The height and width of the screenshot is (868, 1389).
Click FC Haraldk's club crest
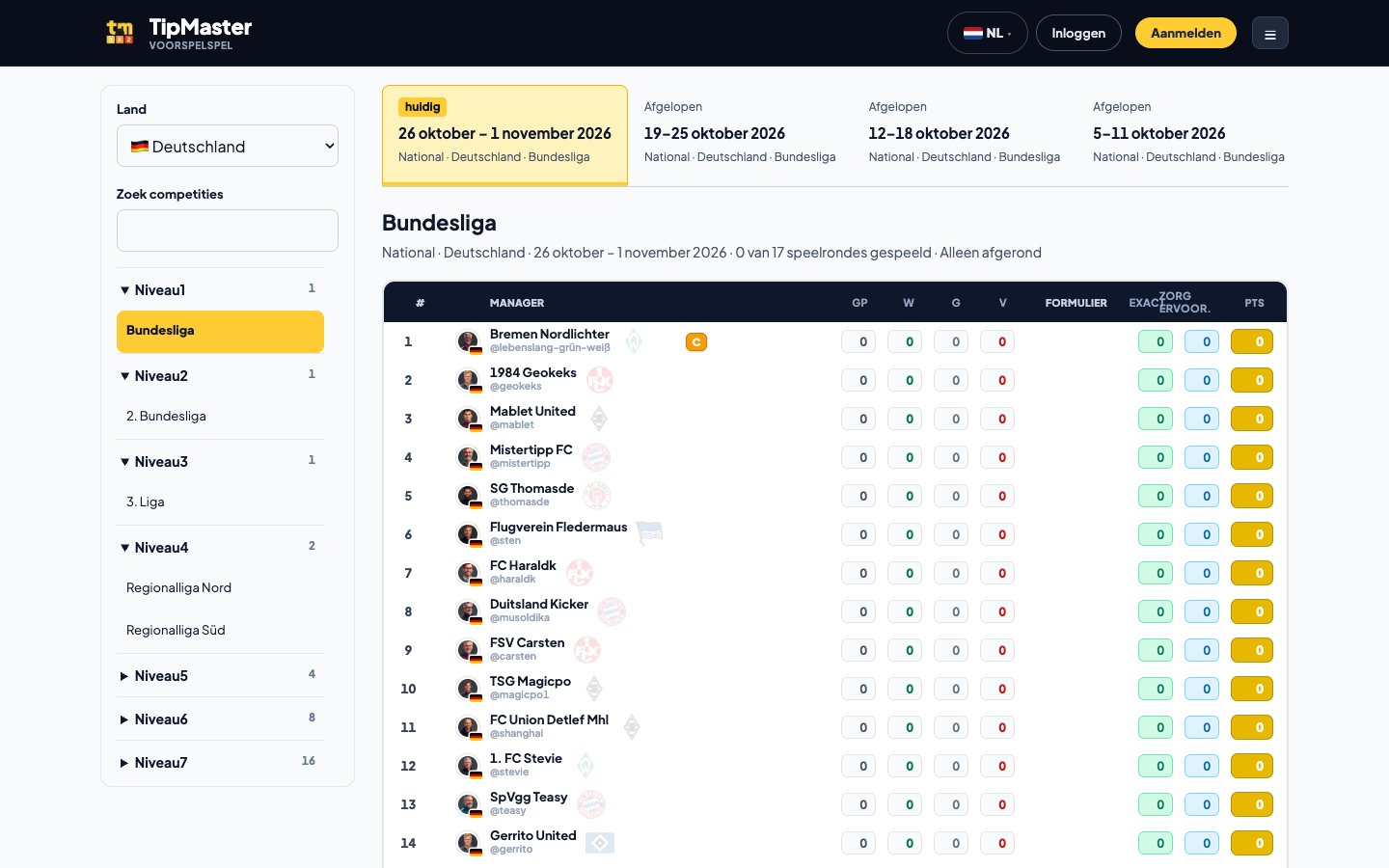coord(580,572)
